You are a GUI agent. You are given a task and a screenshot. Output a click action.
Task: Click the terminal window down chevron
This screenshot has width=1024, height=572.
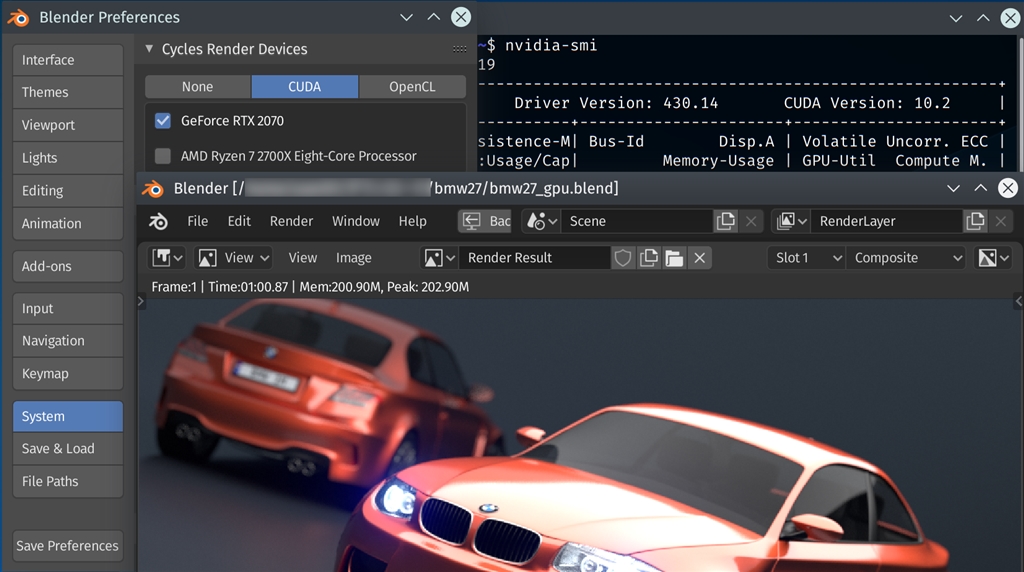pyautogui.click(x=955, y=18)
